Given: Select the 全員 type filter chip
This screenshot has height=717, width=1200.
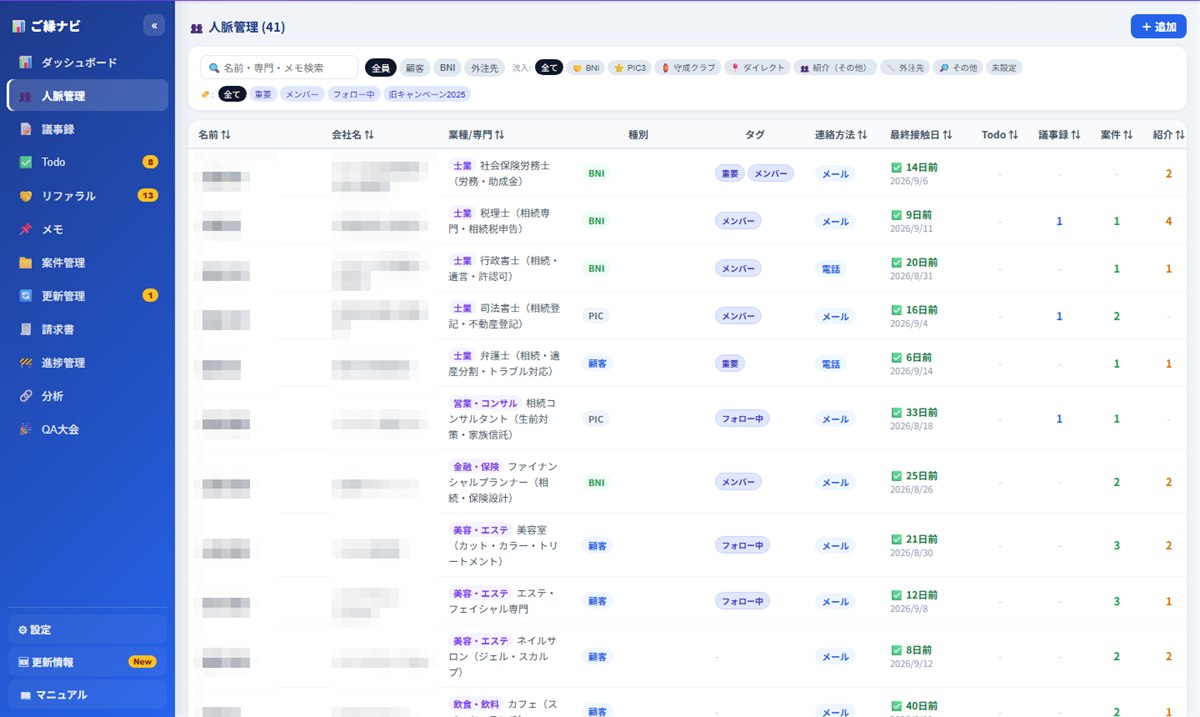Looking at the screenshot, I should 380,68.
